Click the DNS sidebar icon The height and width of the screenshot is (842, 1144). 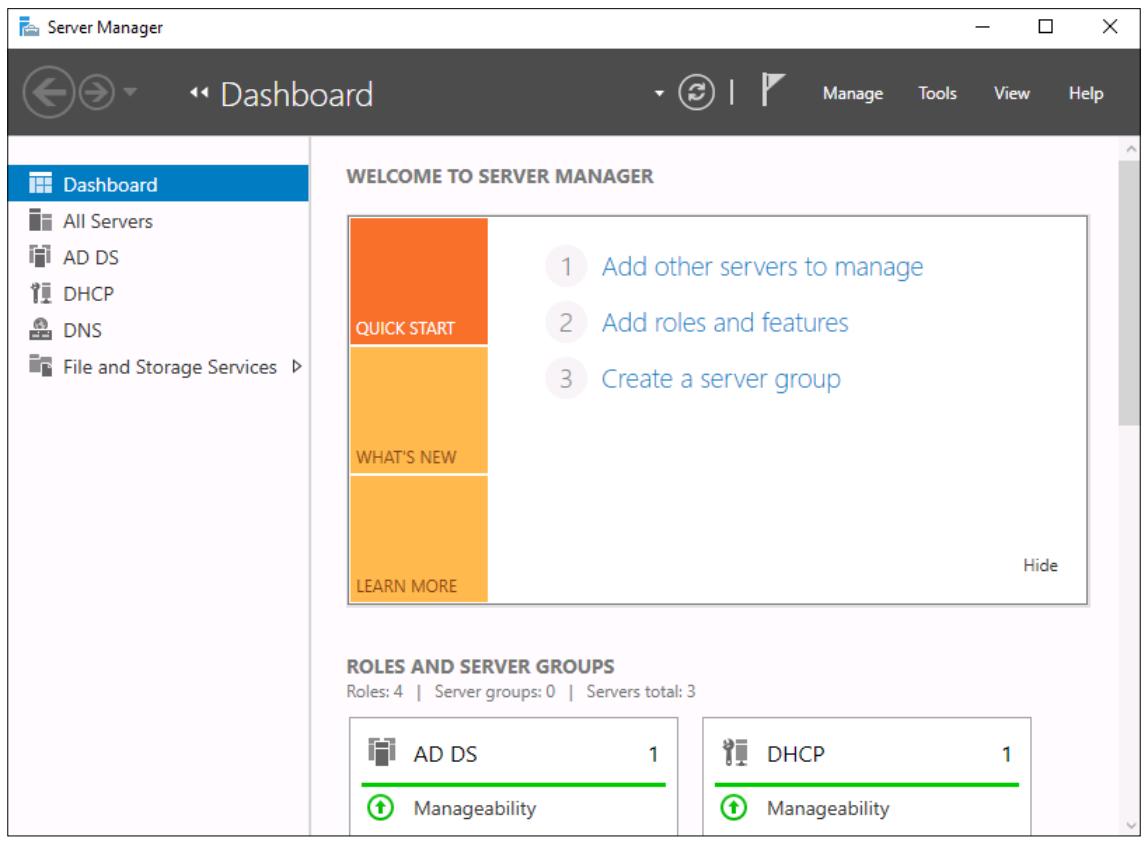point(40,329)
